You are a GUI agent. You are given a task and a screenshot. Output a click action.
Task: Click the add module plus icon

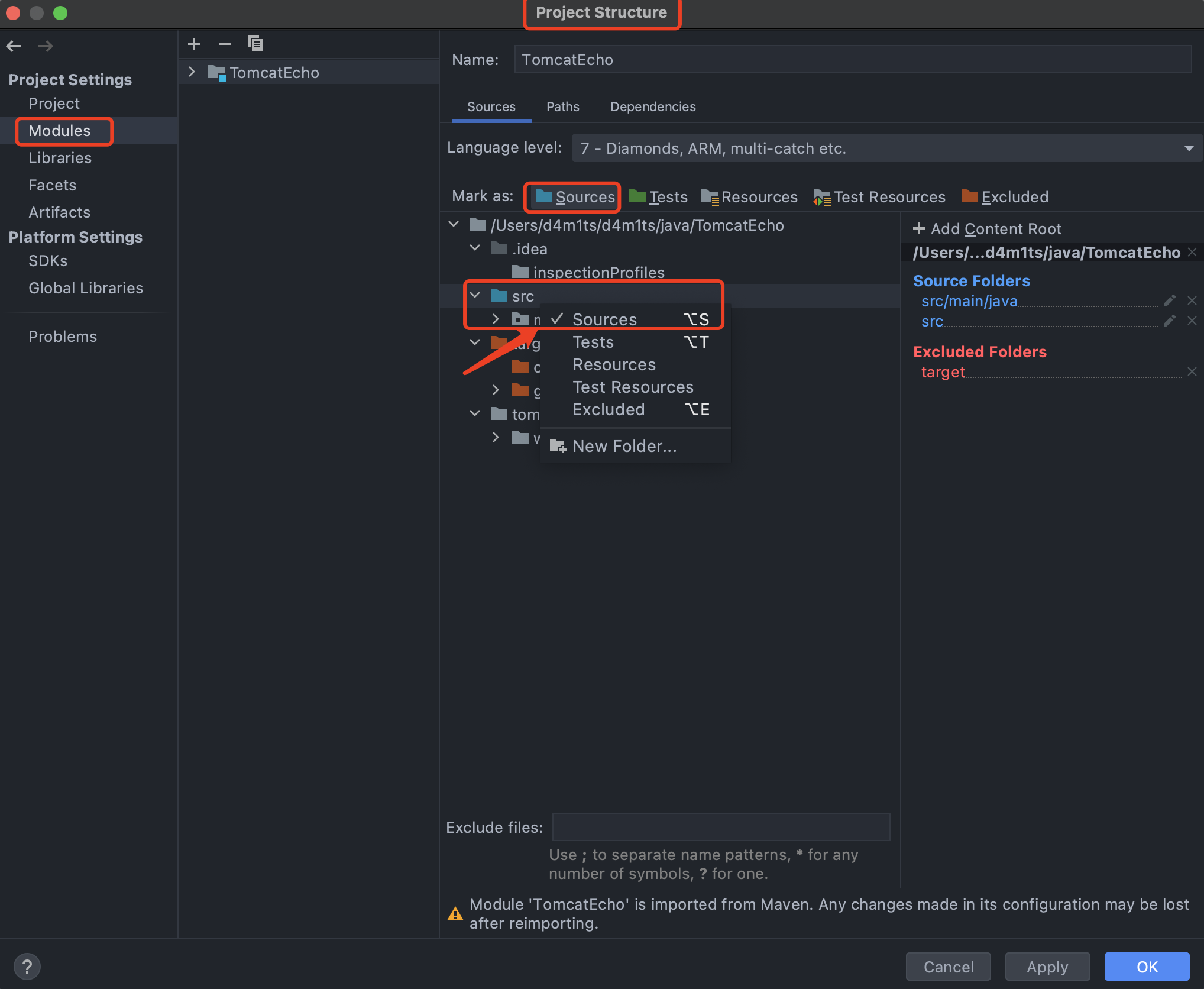click(194, 44)
